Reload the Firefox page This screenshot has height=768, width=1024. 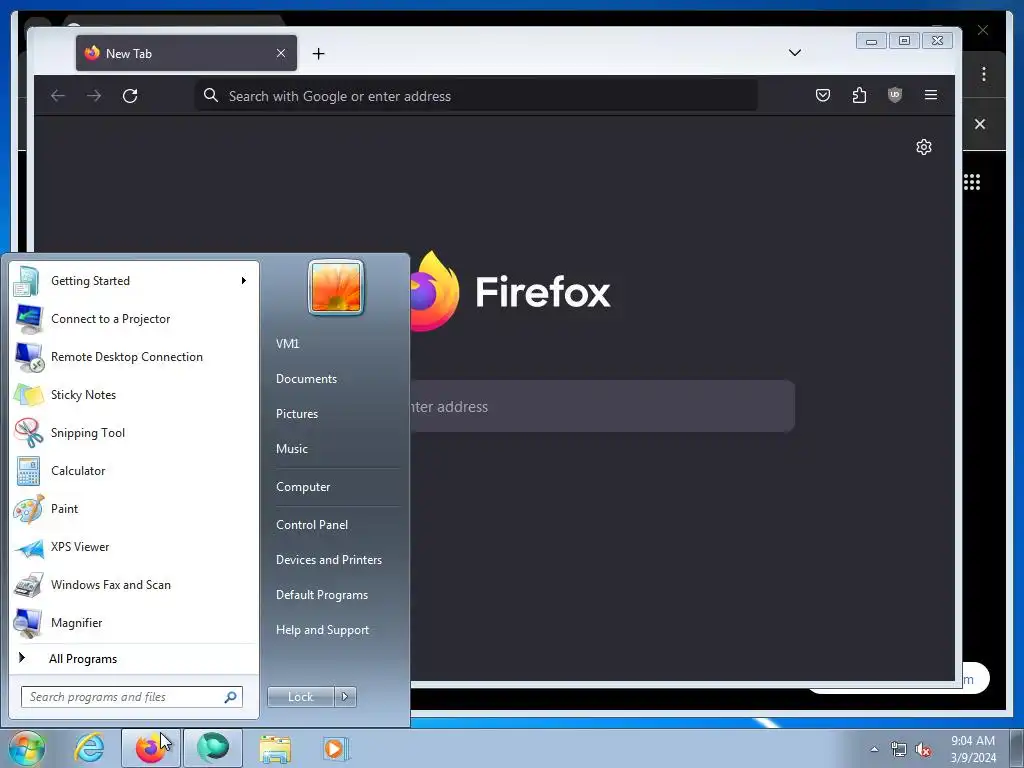pyautogui.click(x=130, y=96)
